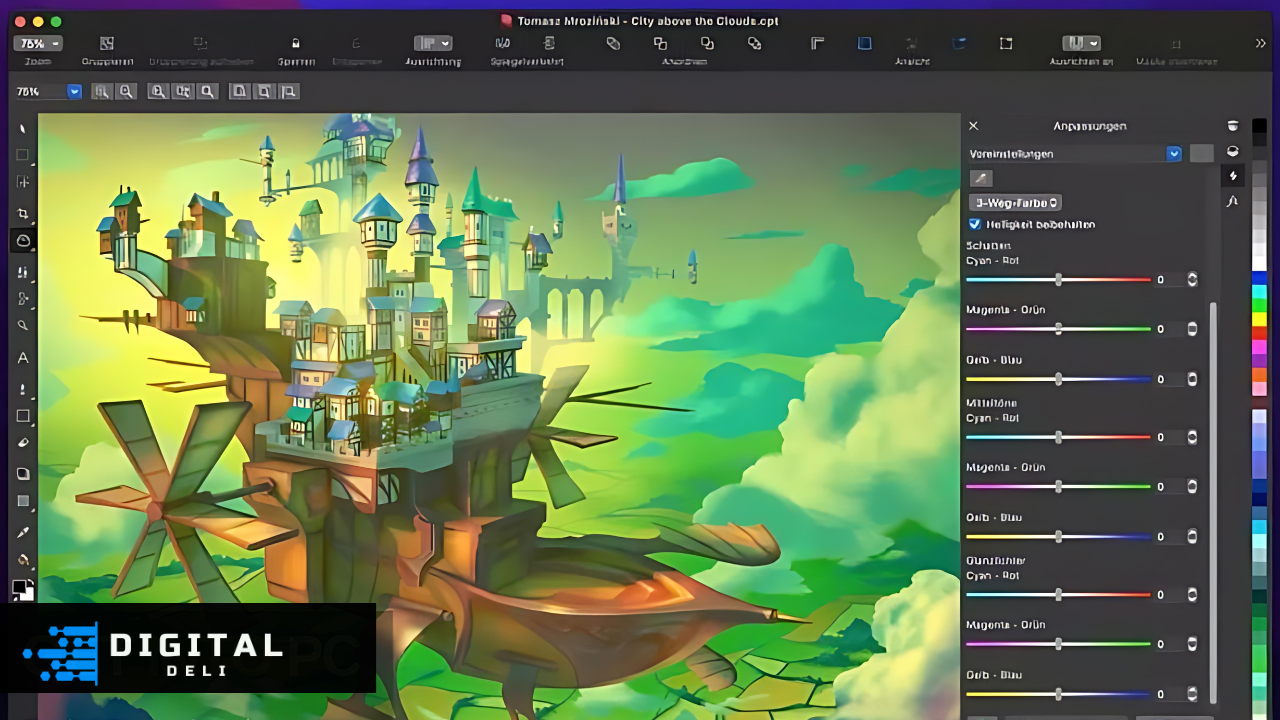
Task: Select the Object Transparency tool
Action: (x=22, y=501)
